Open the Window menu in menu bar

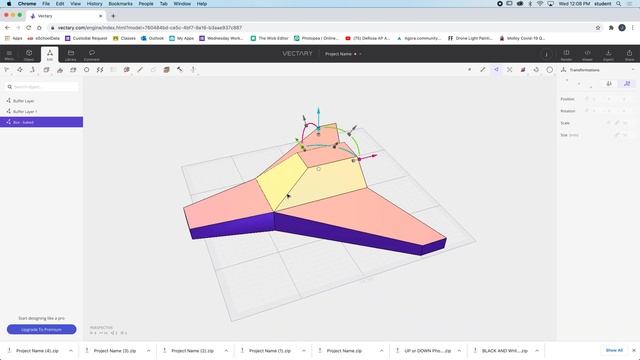point(182,4)
